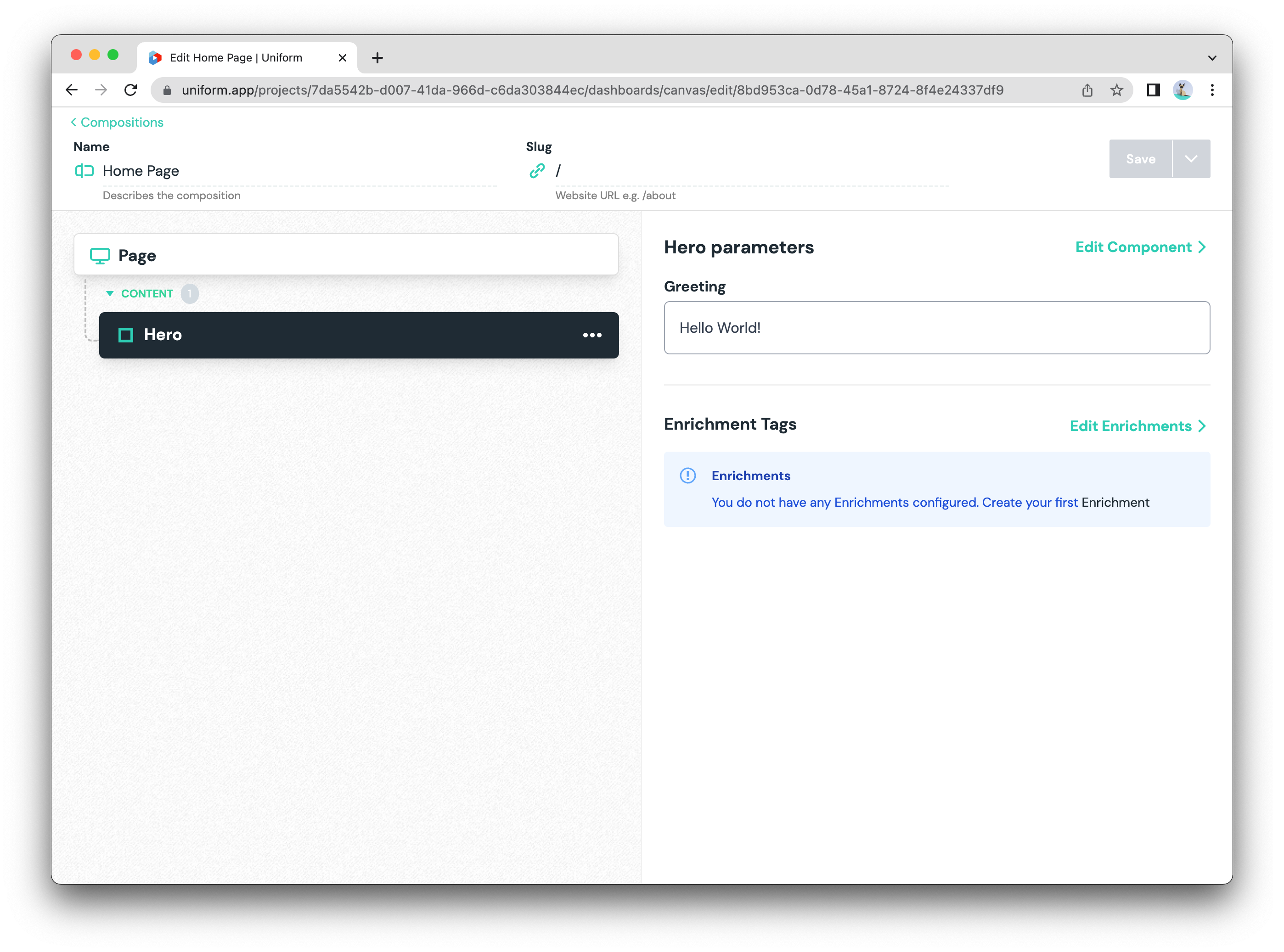1284x952 pixels.
Task: Select the Edit Home Page browser tab
Action: click(237, 58)
